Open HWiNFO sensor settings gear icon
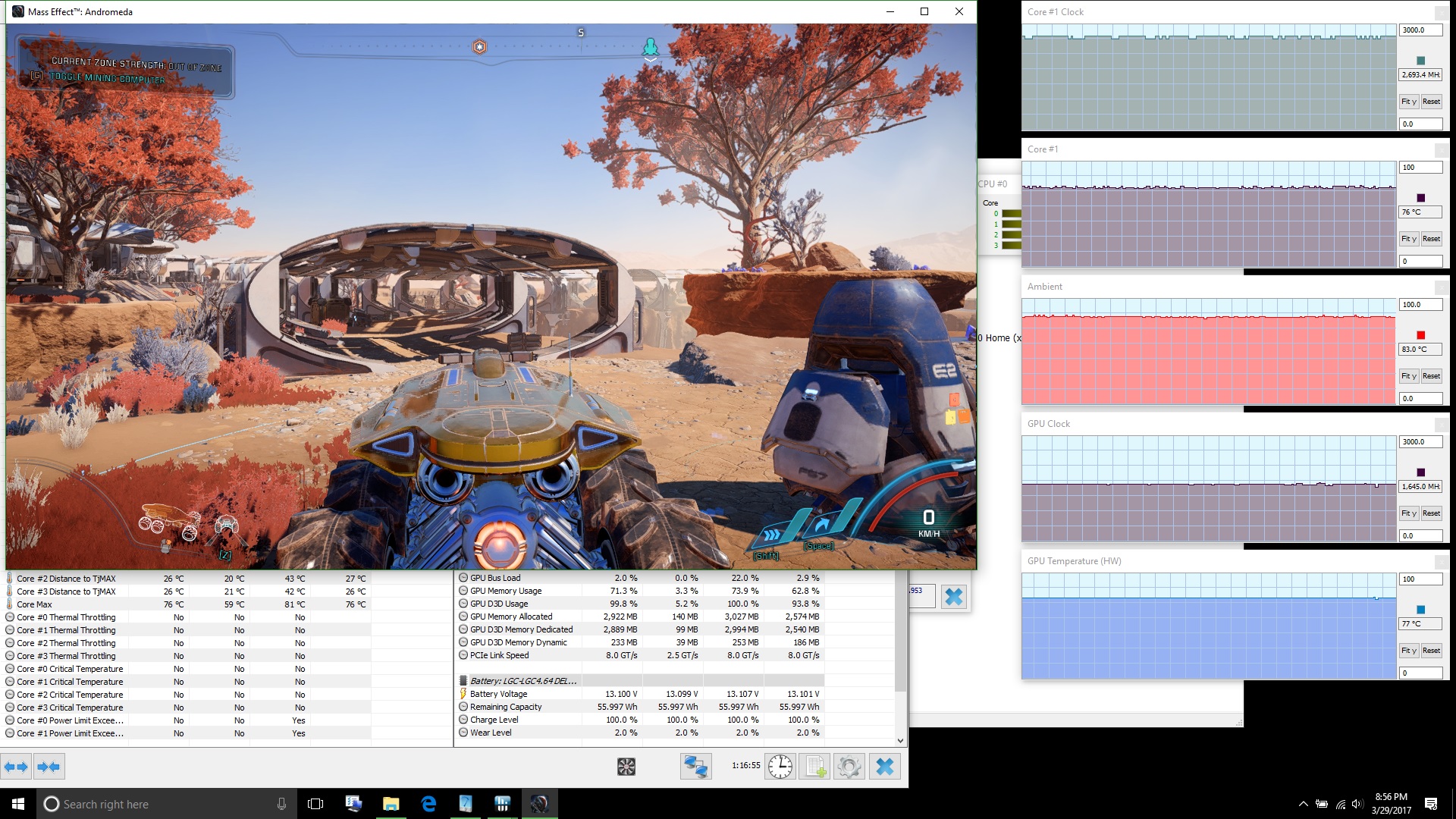 (849, 767)
